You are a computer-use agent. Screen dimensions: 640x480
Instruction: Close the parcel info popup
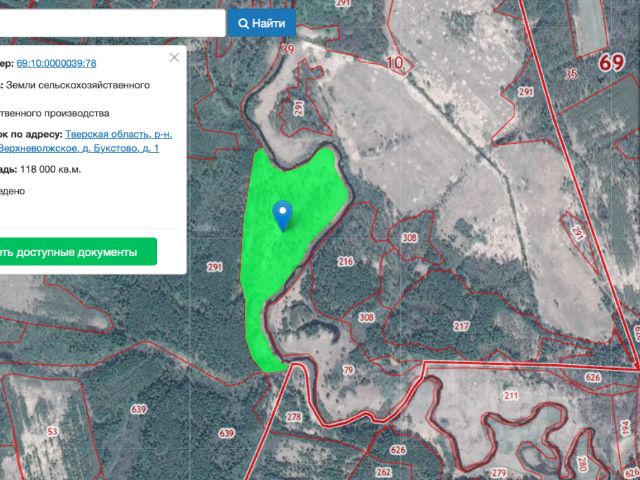[x=175, y=58]
